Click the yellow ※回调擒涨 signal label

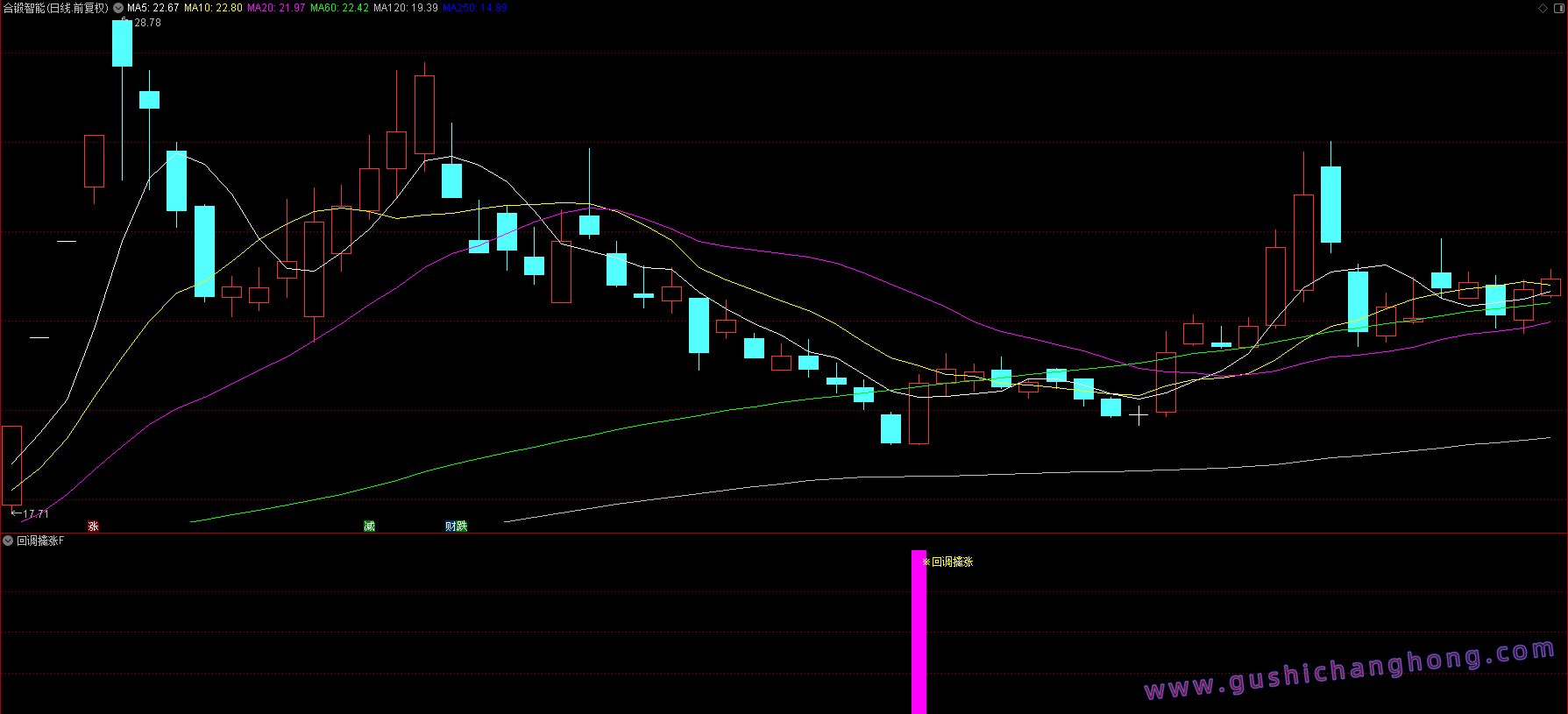(x=948, y=562)
